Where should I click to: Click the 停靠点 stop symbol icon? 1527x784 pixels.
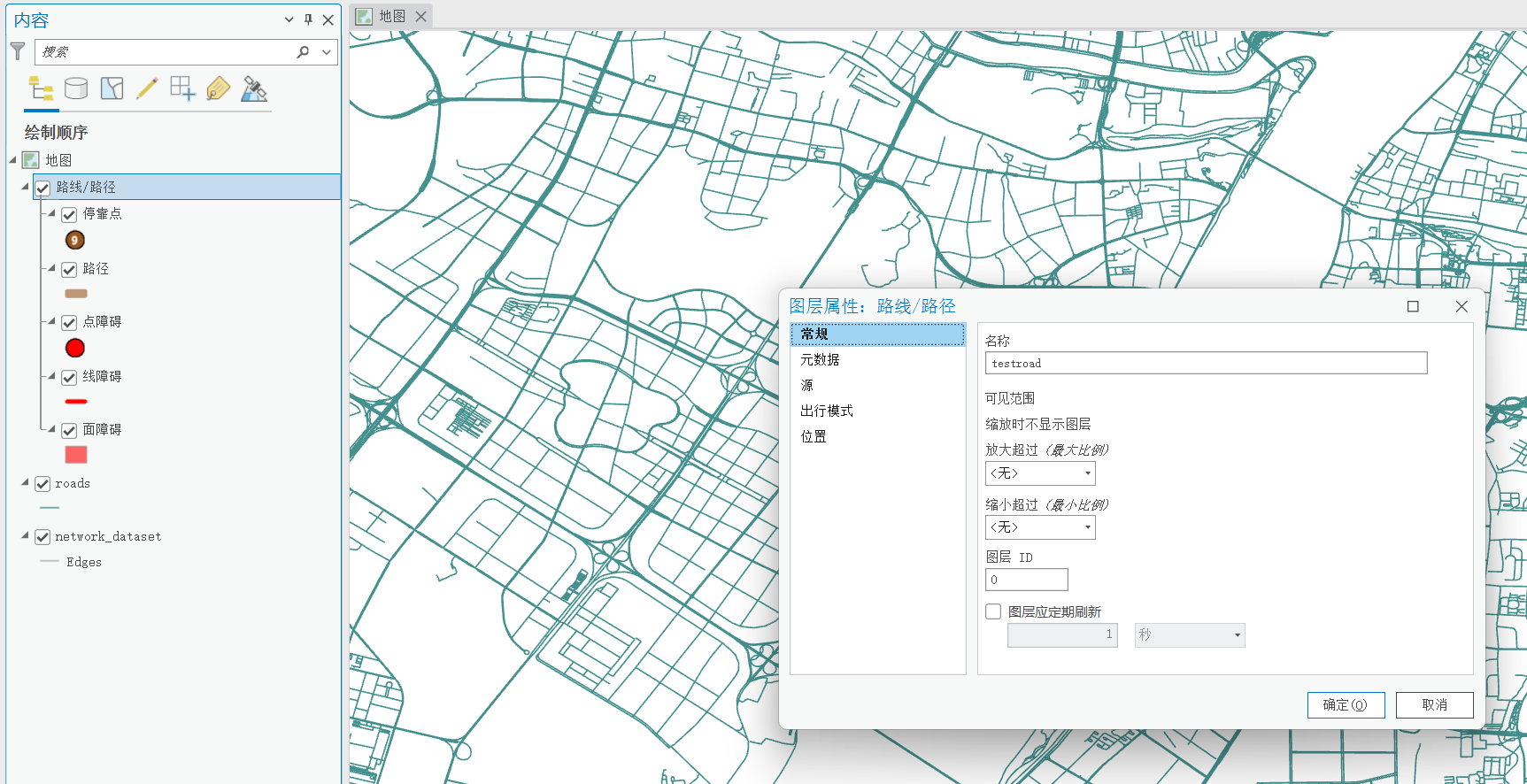[75, 240]
